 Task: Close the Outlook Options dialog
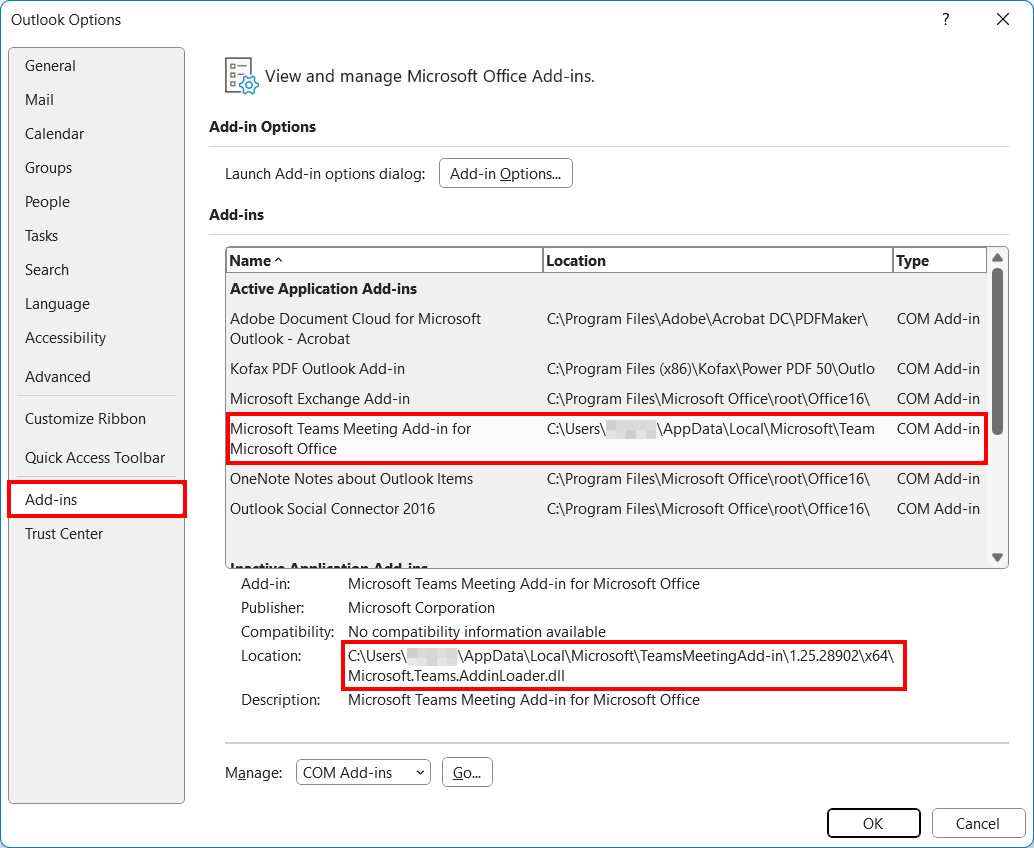point(1003,20)
